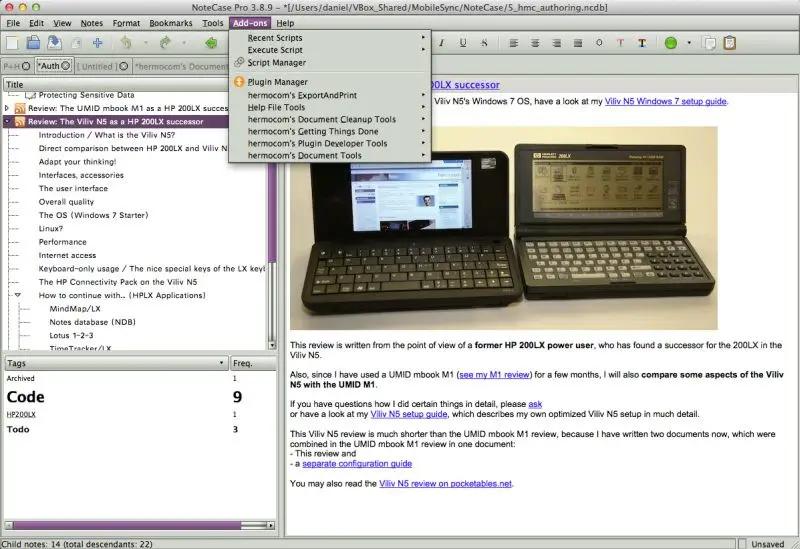This screenshot has height=549, width=800.
Task: Click the Paste clipboard toolbar icon
Action: [729, 43]
